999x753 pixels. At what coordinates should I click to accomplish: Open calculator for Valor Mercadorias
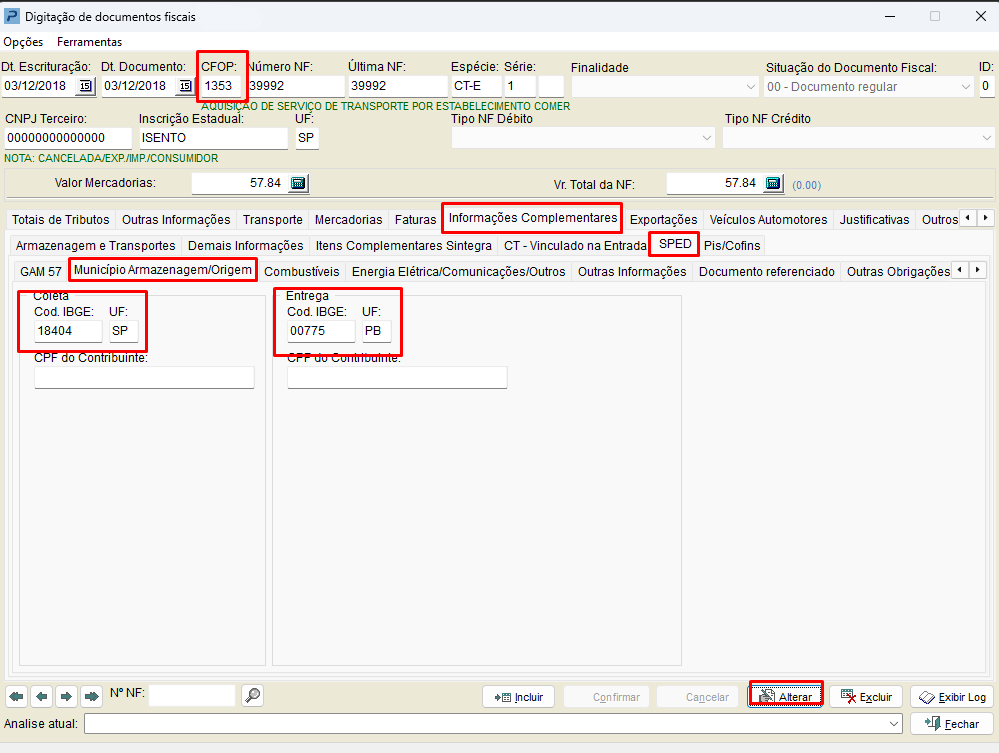click(298, 183)
